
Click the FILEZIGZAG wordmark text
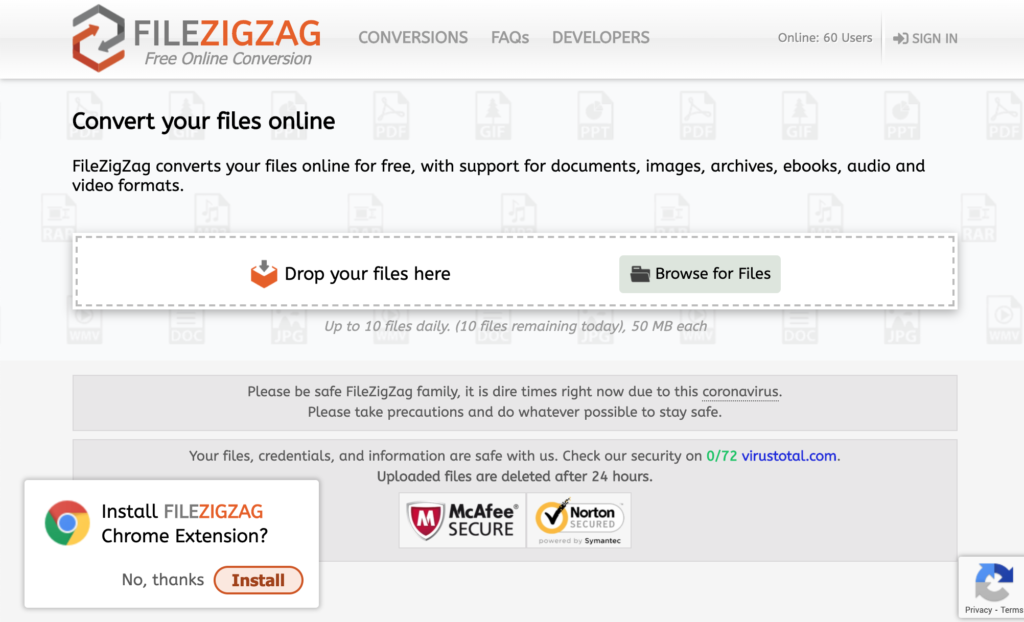pos(227,33)
